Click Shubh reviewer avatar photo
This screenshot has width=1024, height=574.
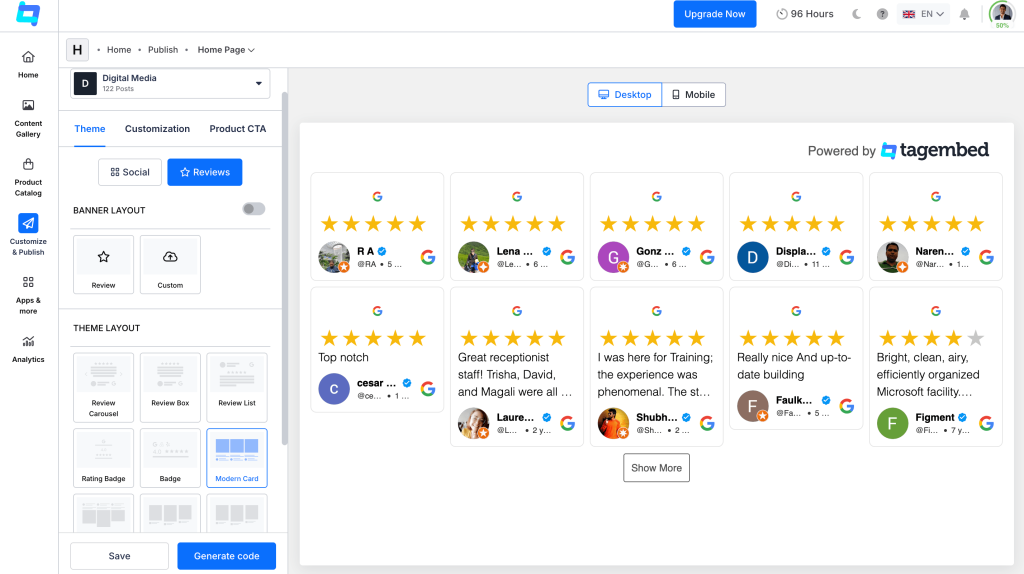[613, 423]
